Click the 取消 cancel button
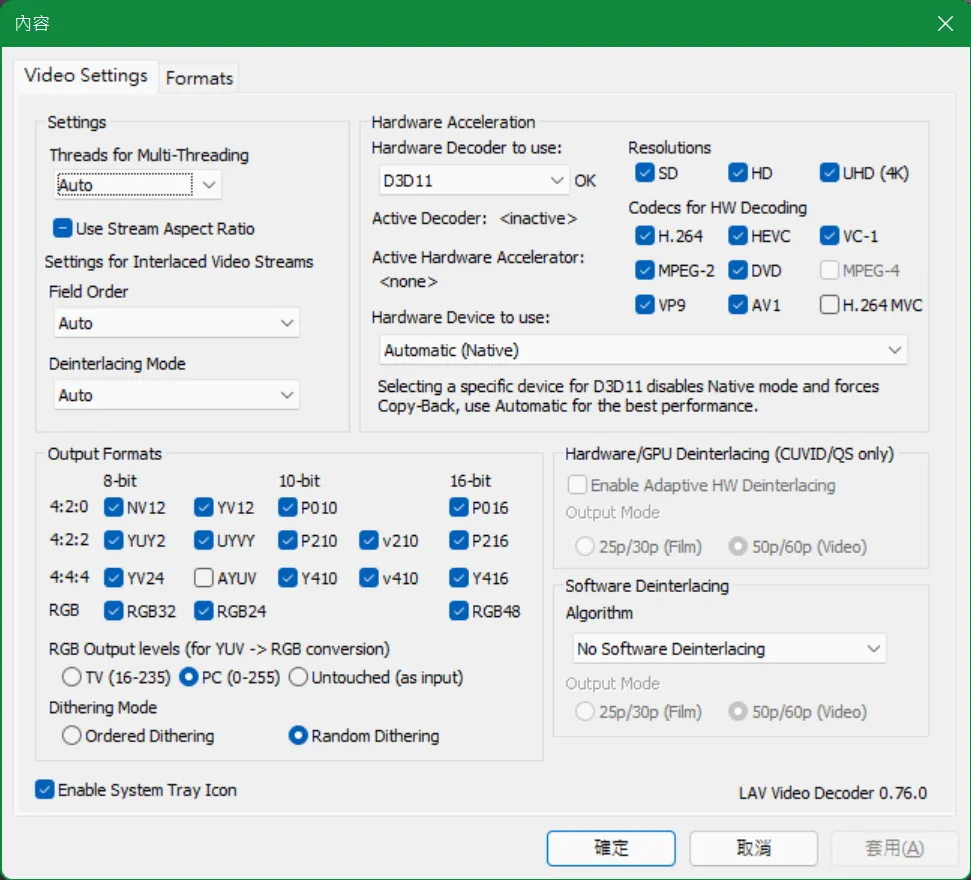The height and width of the screenshot is (880, 971). [754, 848]
